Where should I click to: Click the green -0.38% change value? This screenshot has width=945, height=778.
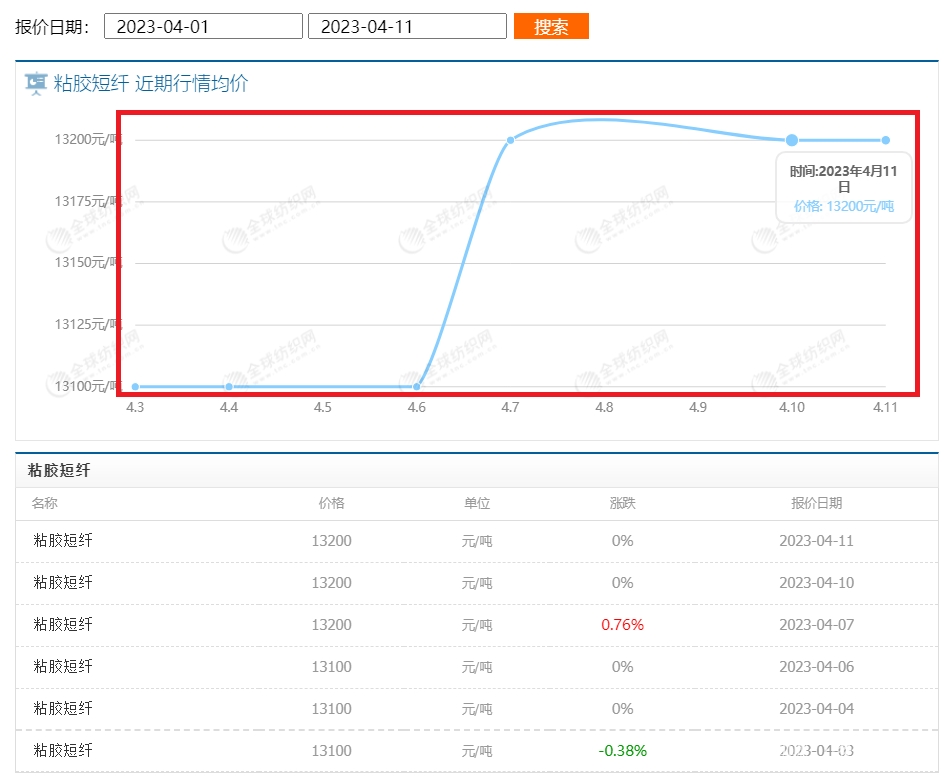(622, 751)
